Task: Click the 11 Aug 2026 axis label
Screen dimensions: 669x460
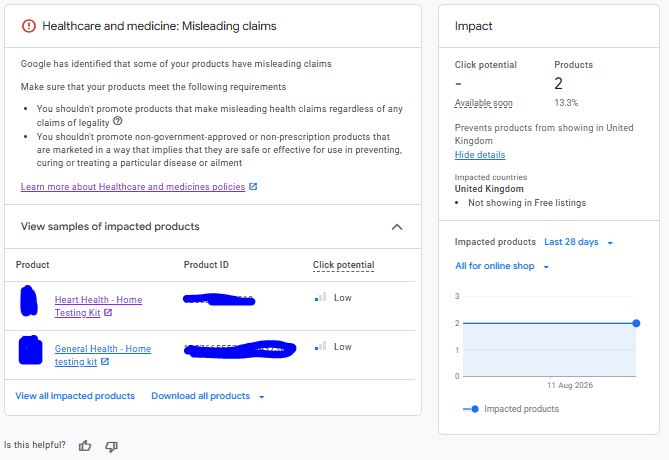Action: click(570, 385)
